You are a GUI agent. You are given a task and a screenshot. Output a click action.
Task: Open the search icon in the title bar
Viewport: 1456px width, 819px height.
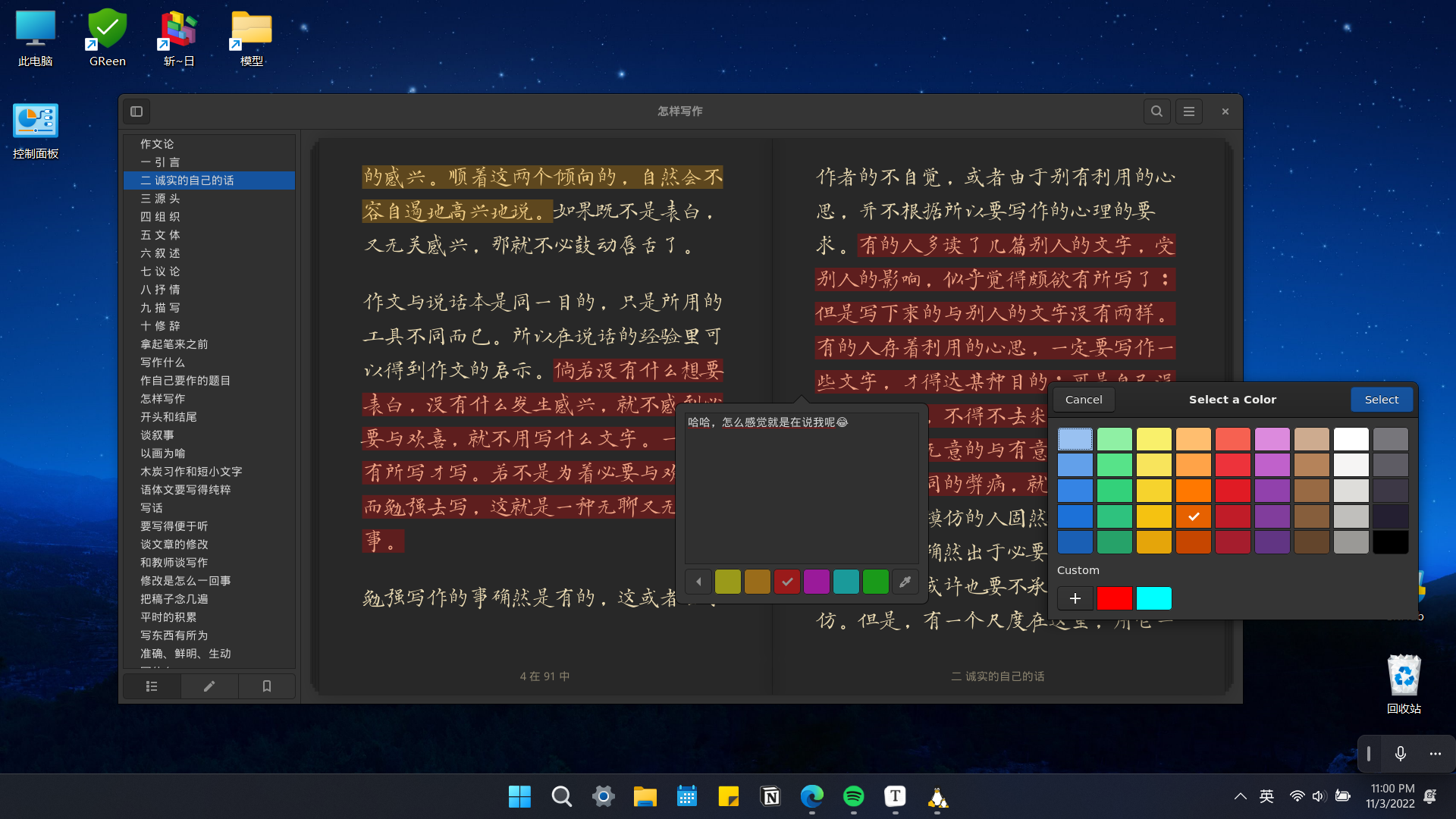pyautogui.click(x=1156, y=111)
